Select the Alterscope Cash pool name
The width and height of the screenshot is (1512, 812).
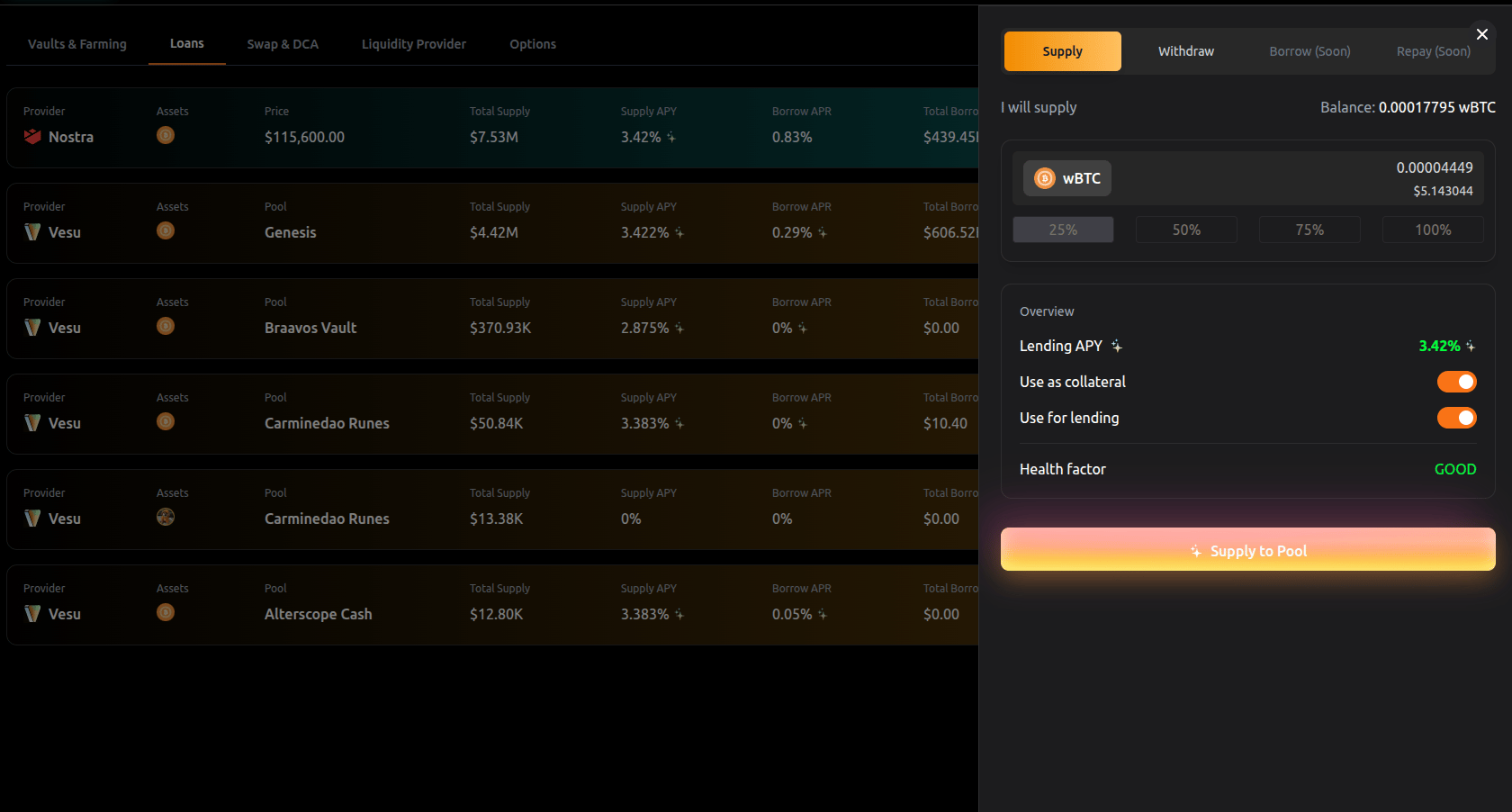tap(319, 614)
